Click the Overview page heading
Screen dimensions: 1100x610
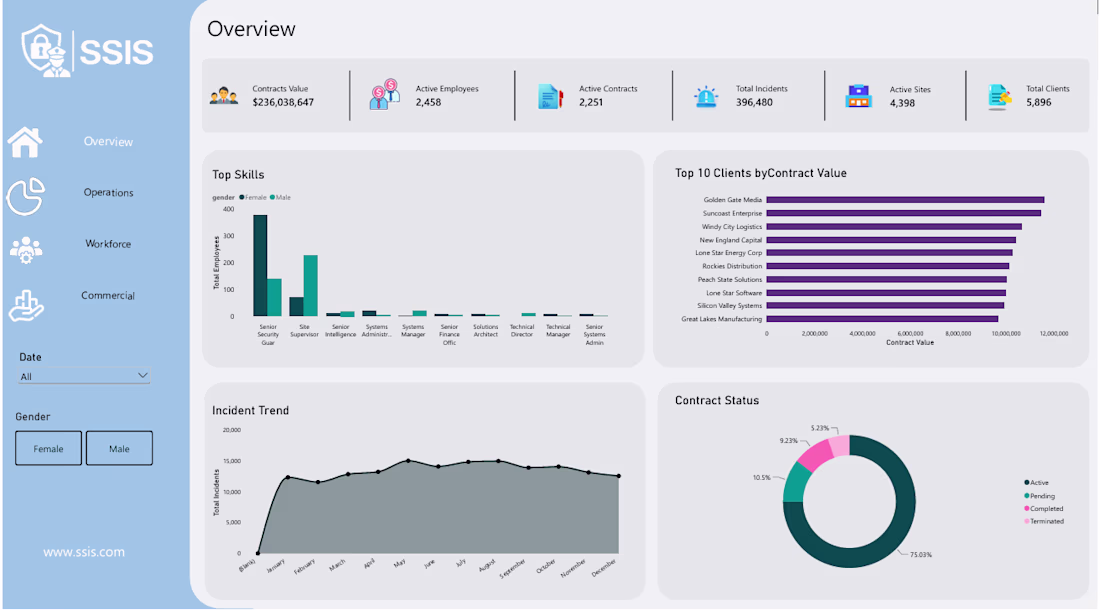251,29
